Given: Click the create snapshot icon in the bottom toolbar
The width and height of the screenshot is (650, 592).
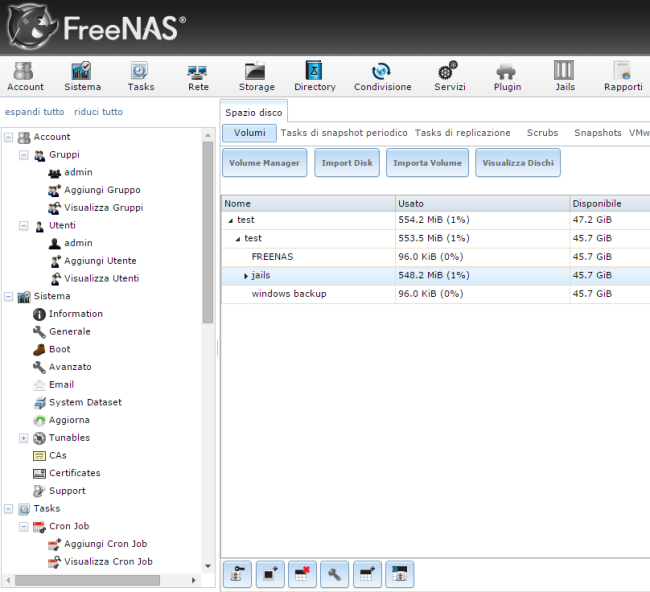Looking at the screenshot, I should tap(399, 574).
